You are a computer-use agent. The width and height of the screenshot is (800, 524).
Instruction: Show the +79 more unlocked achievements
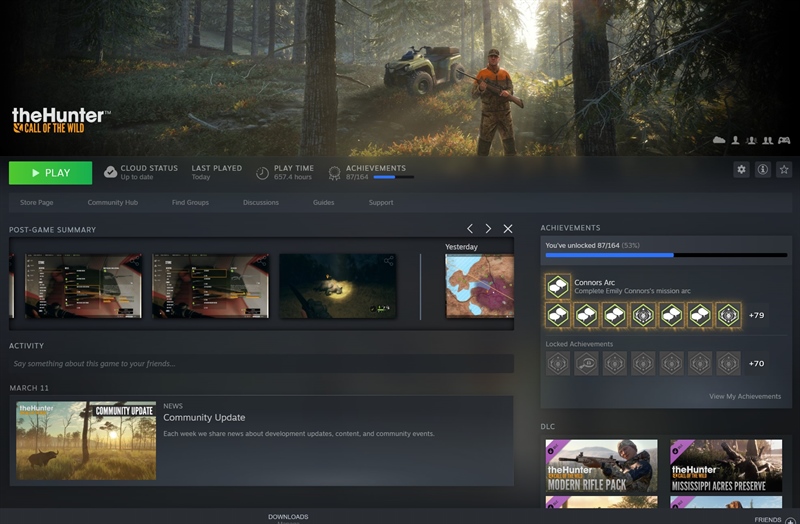click(x=757, y=315)
